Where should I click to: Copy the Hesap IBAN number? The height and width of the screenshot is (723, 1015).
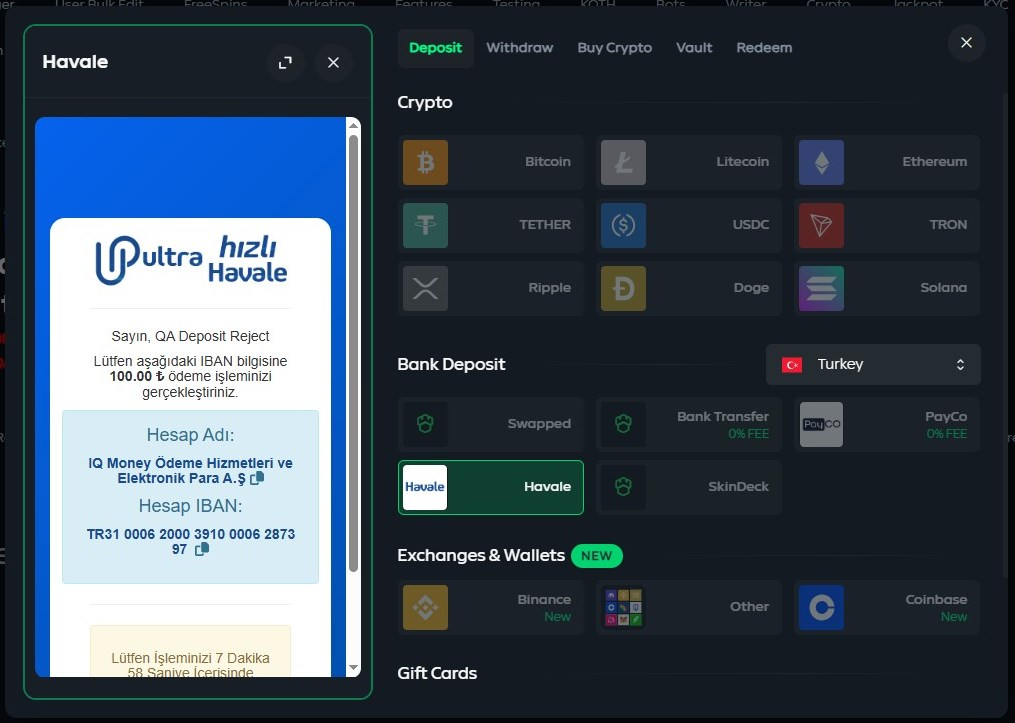202,549
